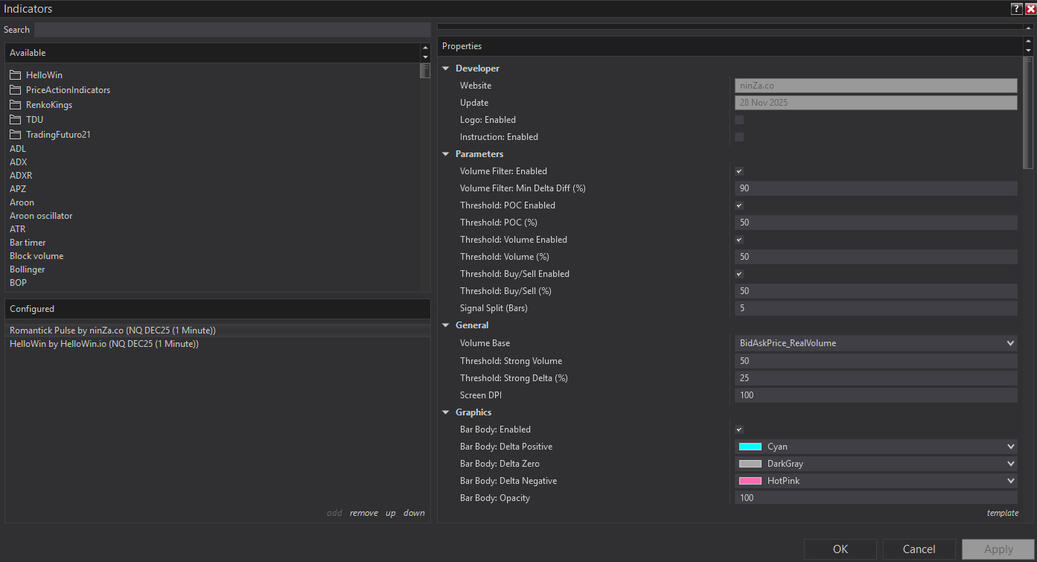Disable the Volume Filter Enabled checkbox

point(739,172)
